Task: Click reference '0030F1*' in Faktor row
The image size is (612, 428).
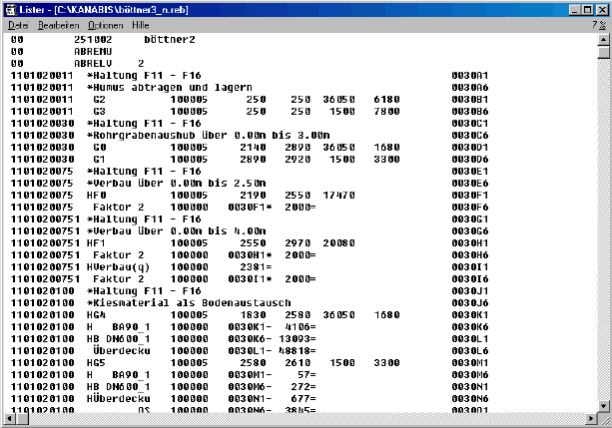Action: click(x=250, y=207)
